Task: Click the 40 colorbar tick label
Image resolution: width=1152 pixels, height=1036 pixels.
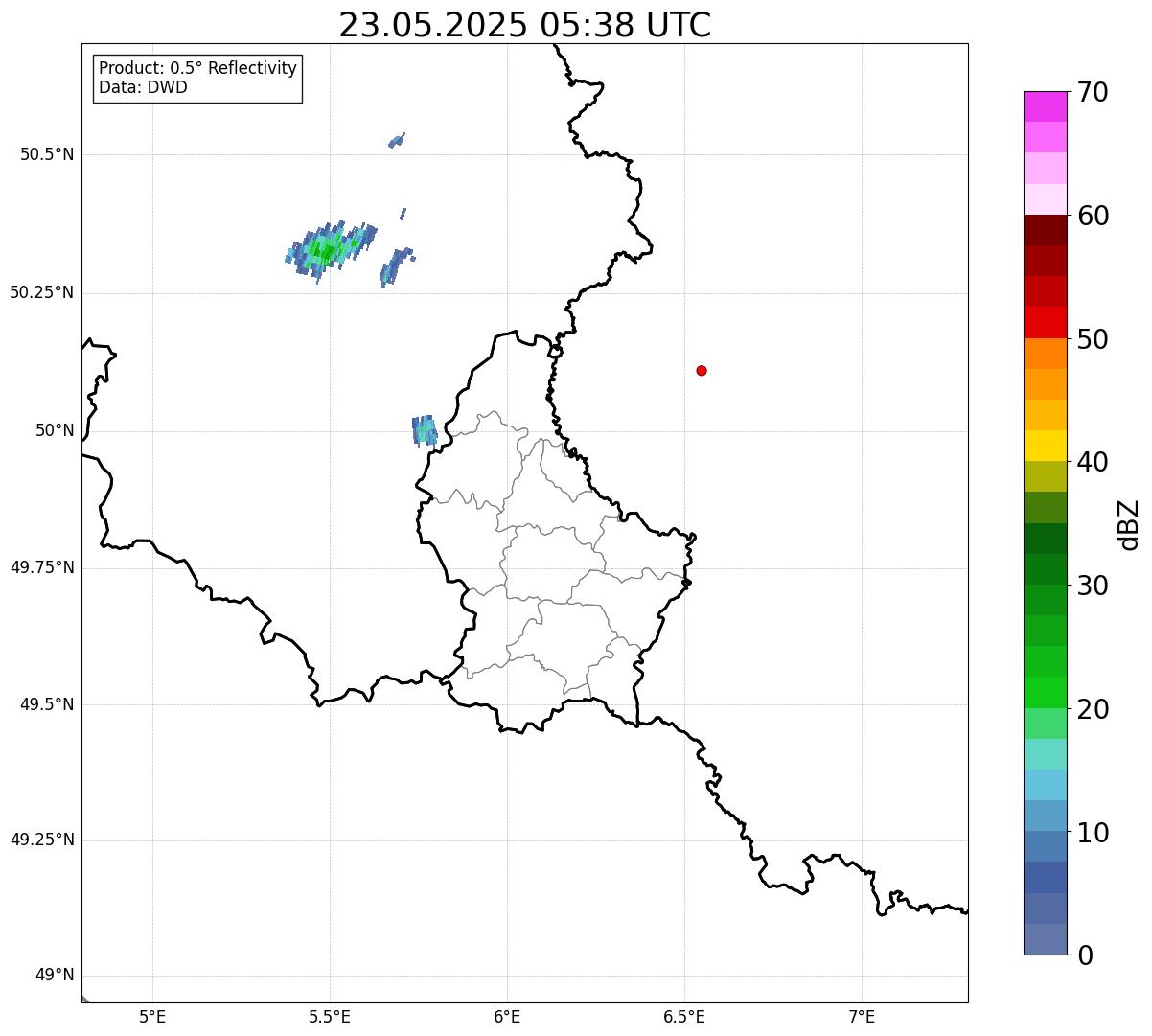Action: 1093,462
